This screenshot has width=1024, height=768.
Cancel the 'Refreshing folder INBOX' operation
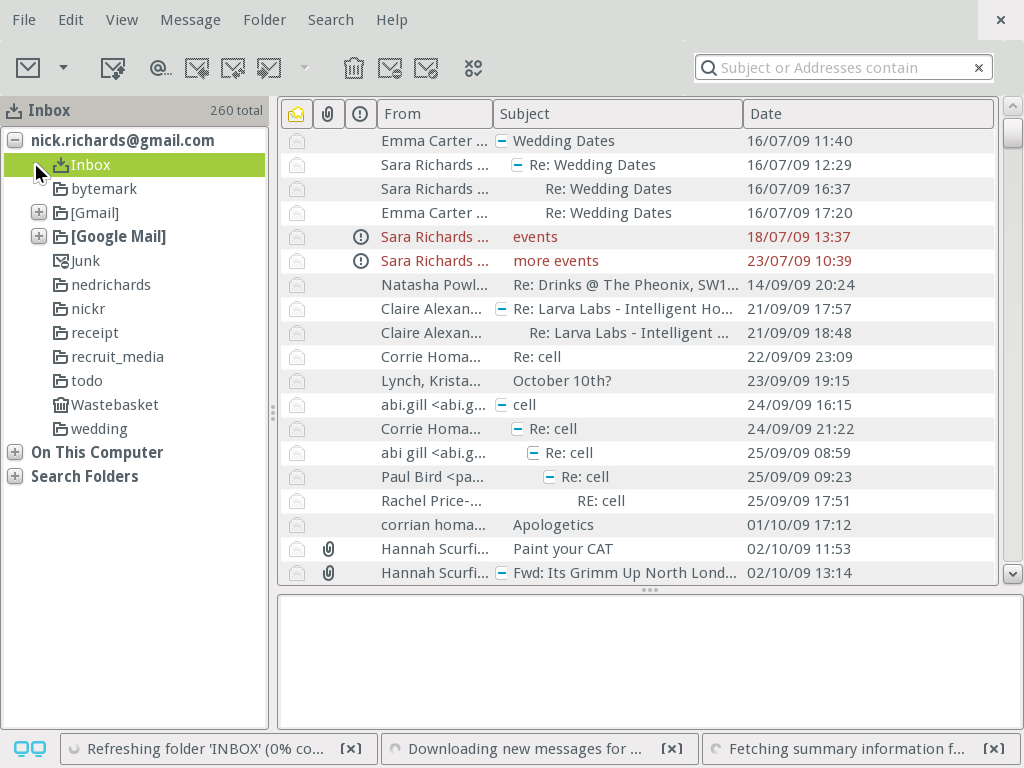(x=350, y=748)
